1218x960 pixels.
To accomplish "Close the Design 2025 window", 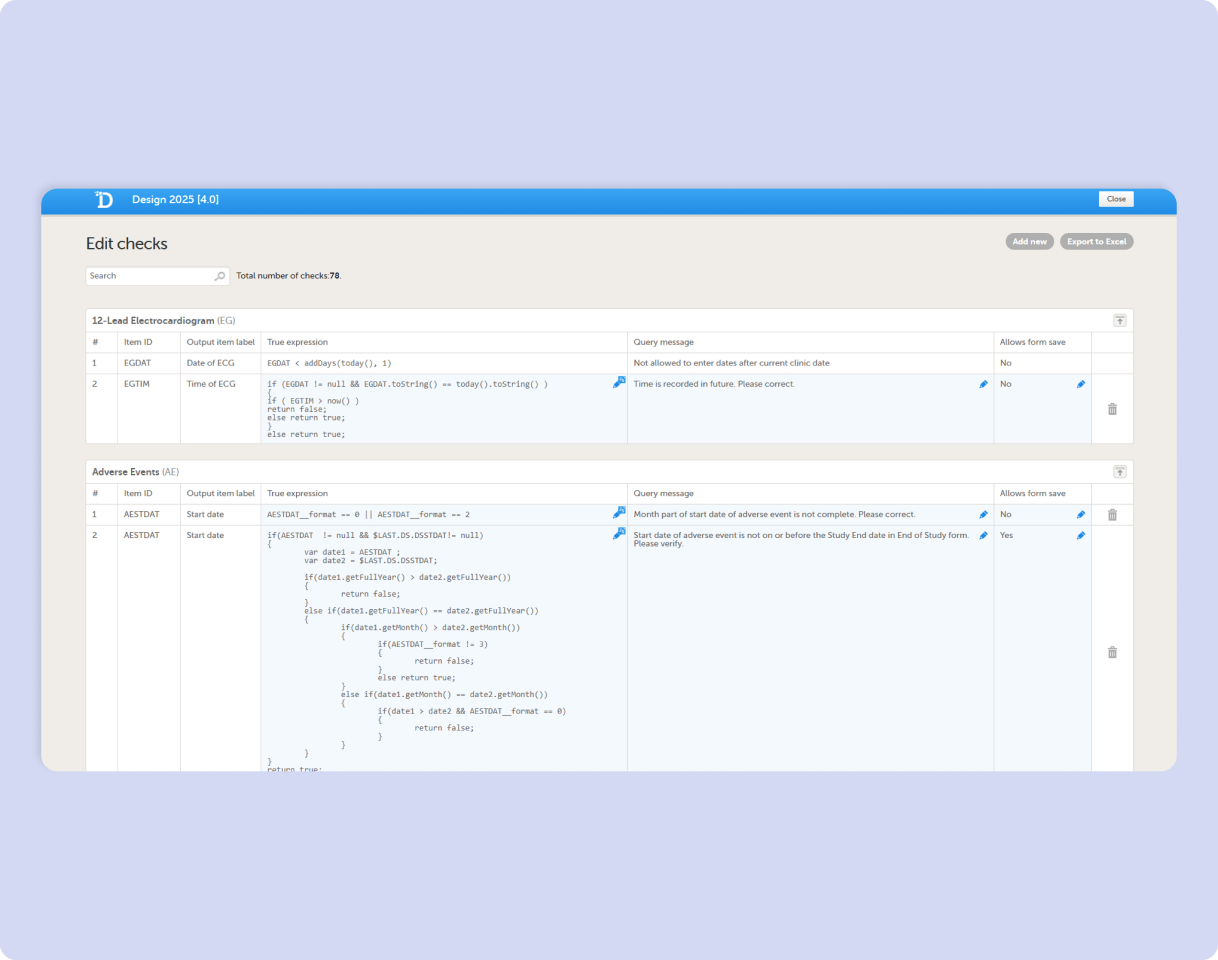I will click(x=1116, y=199).
